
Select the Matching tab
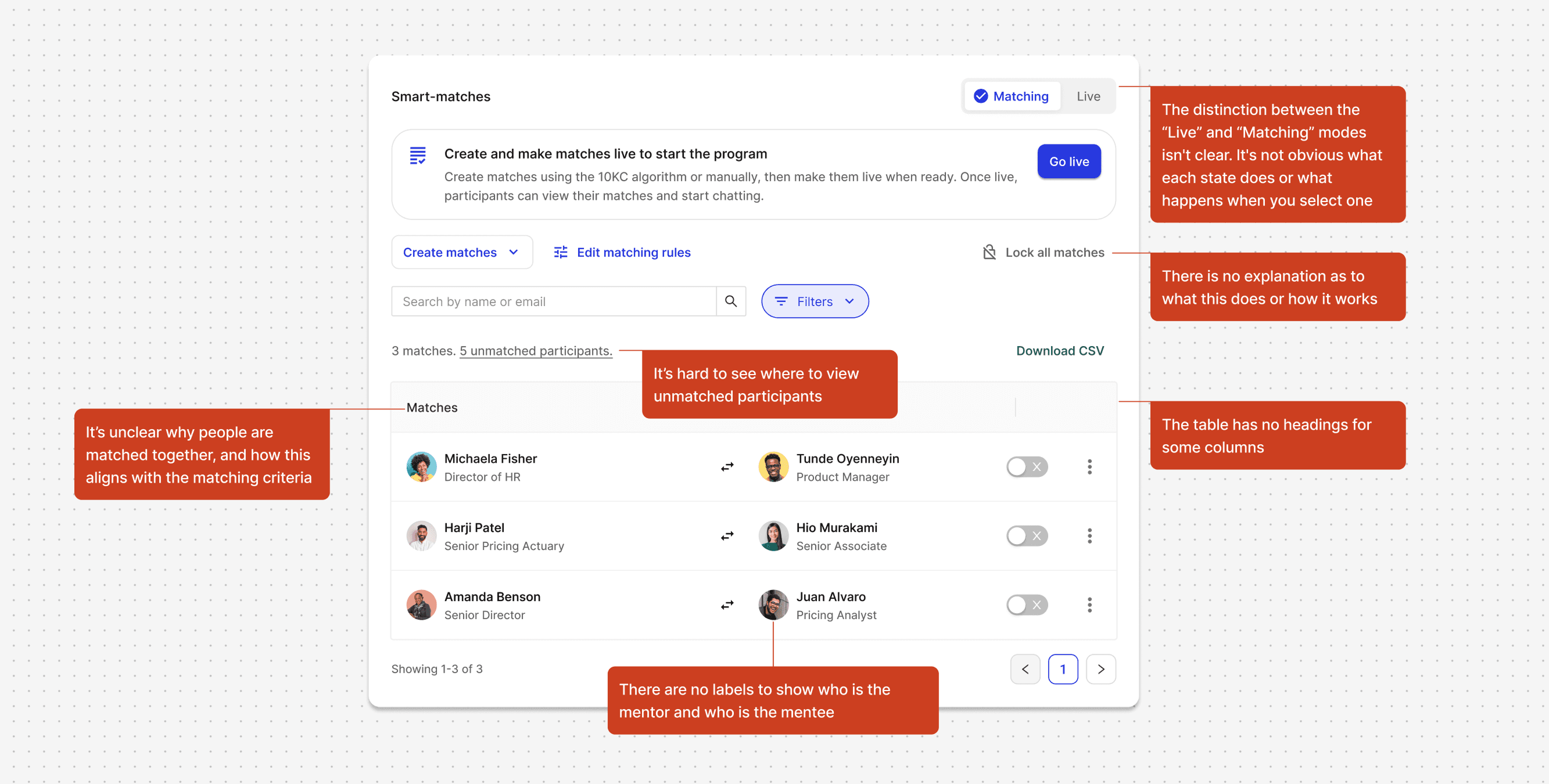(x=1012, y=96)
